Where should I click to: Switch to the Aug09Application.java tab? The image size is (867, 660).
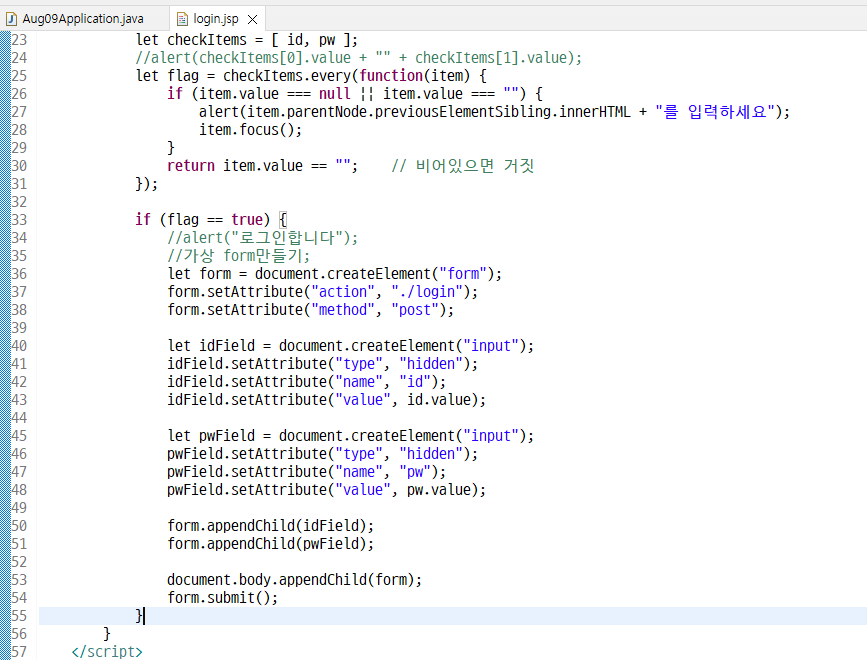(x=83, y=19)
